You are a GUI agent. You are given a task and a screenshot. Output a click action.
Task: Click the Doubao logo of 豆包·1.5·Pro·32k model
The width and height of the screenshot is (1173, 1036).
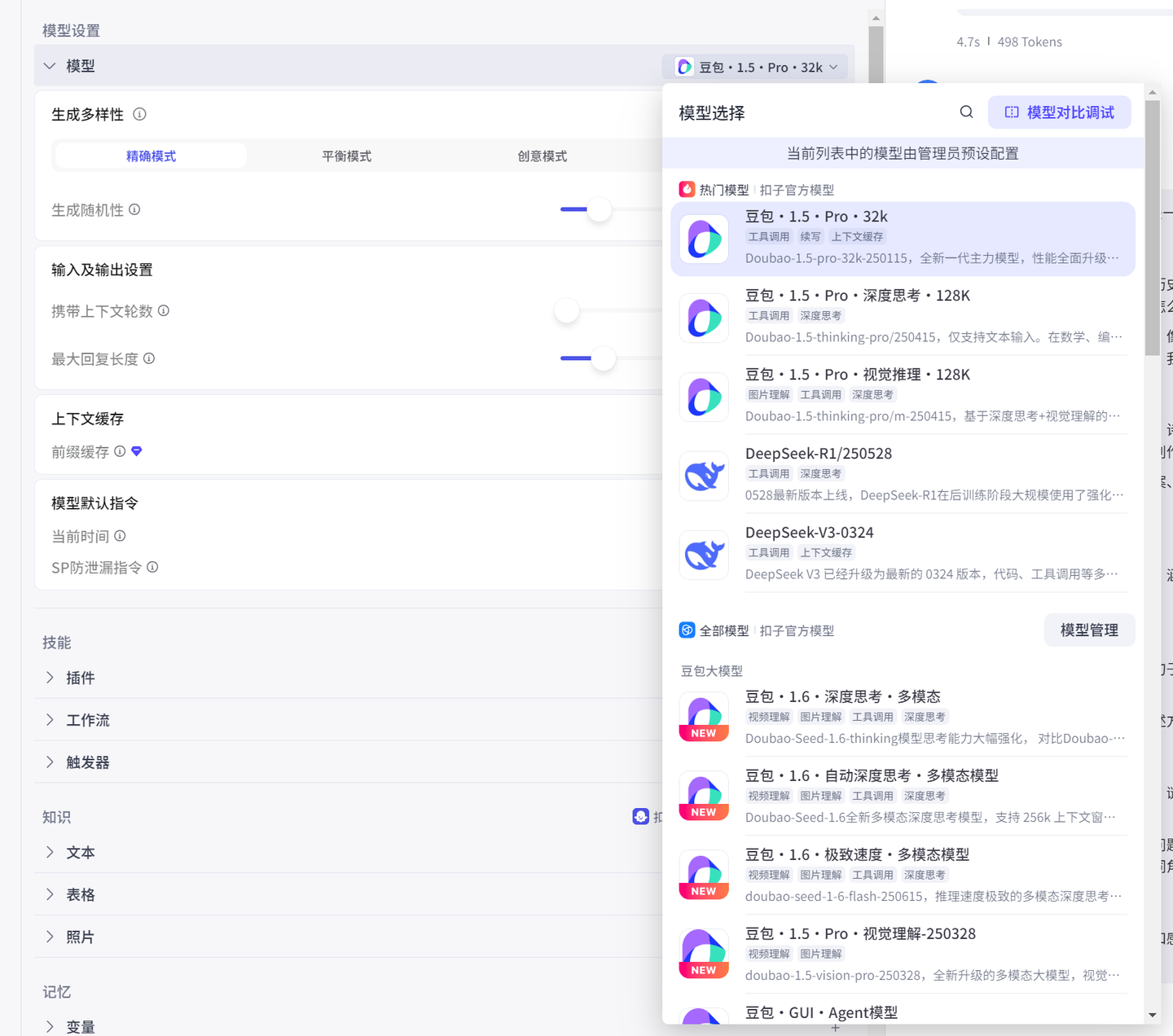pyautogui.click(x=704, y=239)
